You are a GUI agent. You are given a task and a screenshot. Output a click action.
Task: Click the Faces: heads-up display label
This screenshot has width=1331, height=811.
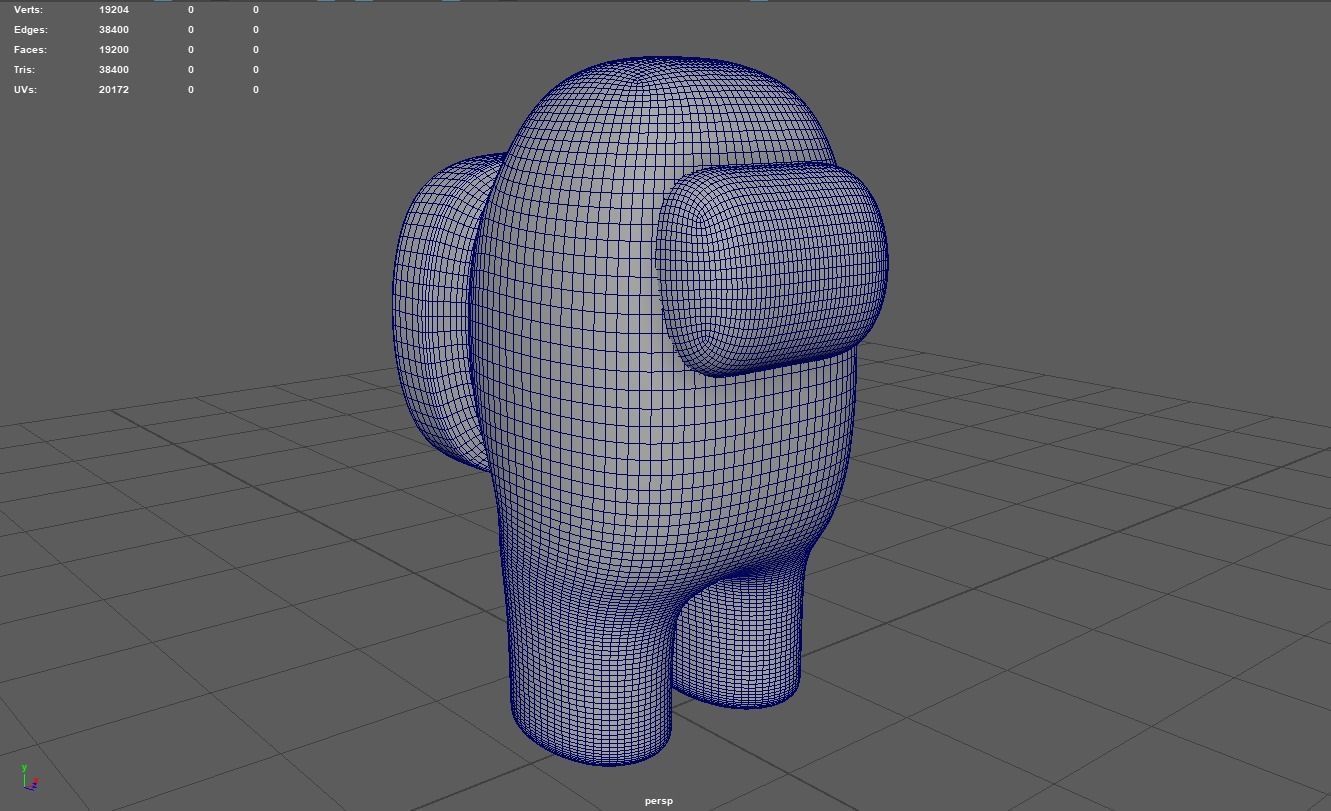point(30,50)
